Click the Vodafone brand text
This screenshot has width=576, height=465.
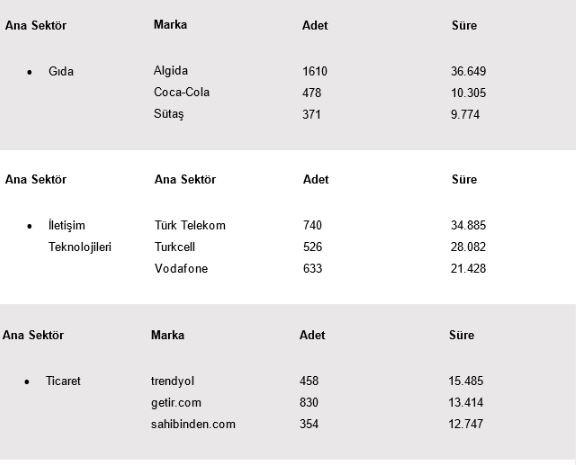click(x=181, y=268)
